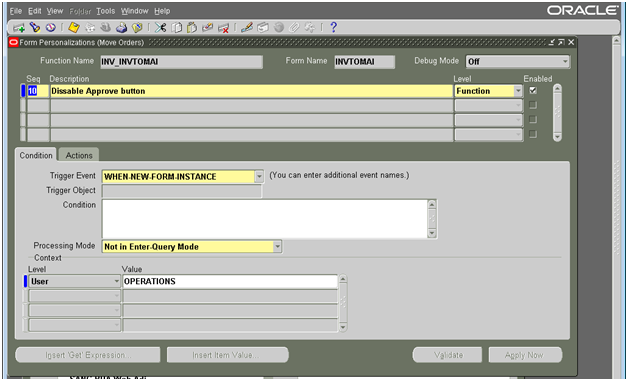Click Condition box scroll down arrow
The width and height of the screenshot is (627, 379).
(x=432, y=233)
